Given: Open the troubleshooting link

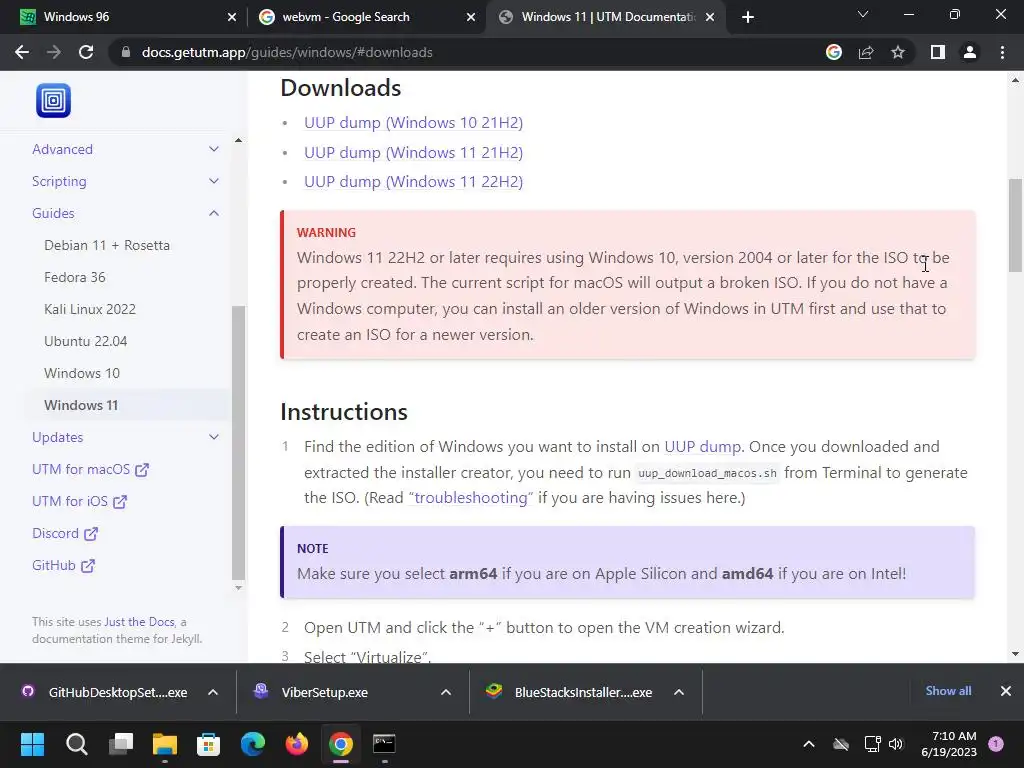Looking at the screenshot, I should [x=471, y=498].
